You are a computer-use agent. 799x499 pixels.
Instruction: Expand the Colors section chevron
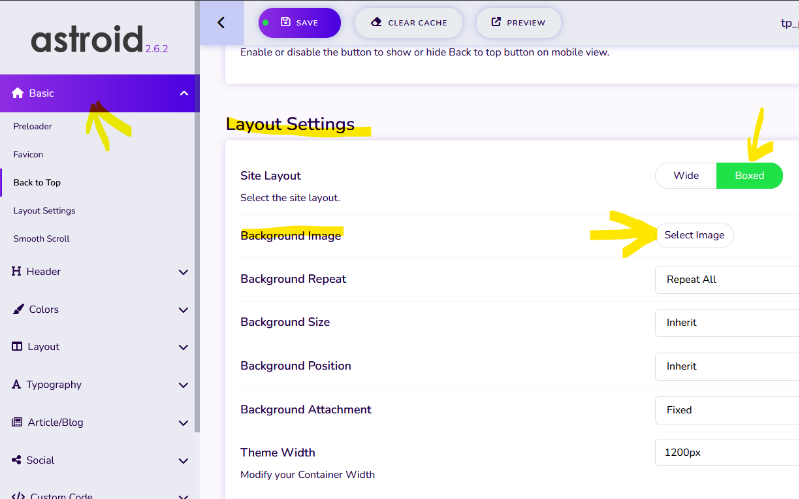(x=183, y=310)
